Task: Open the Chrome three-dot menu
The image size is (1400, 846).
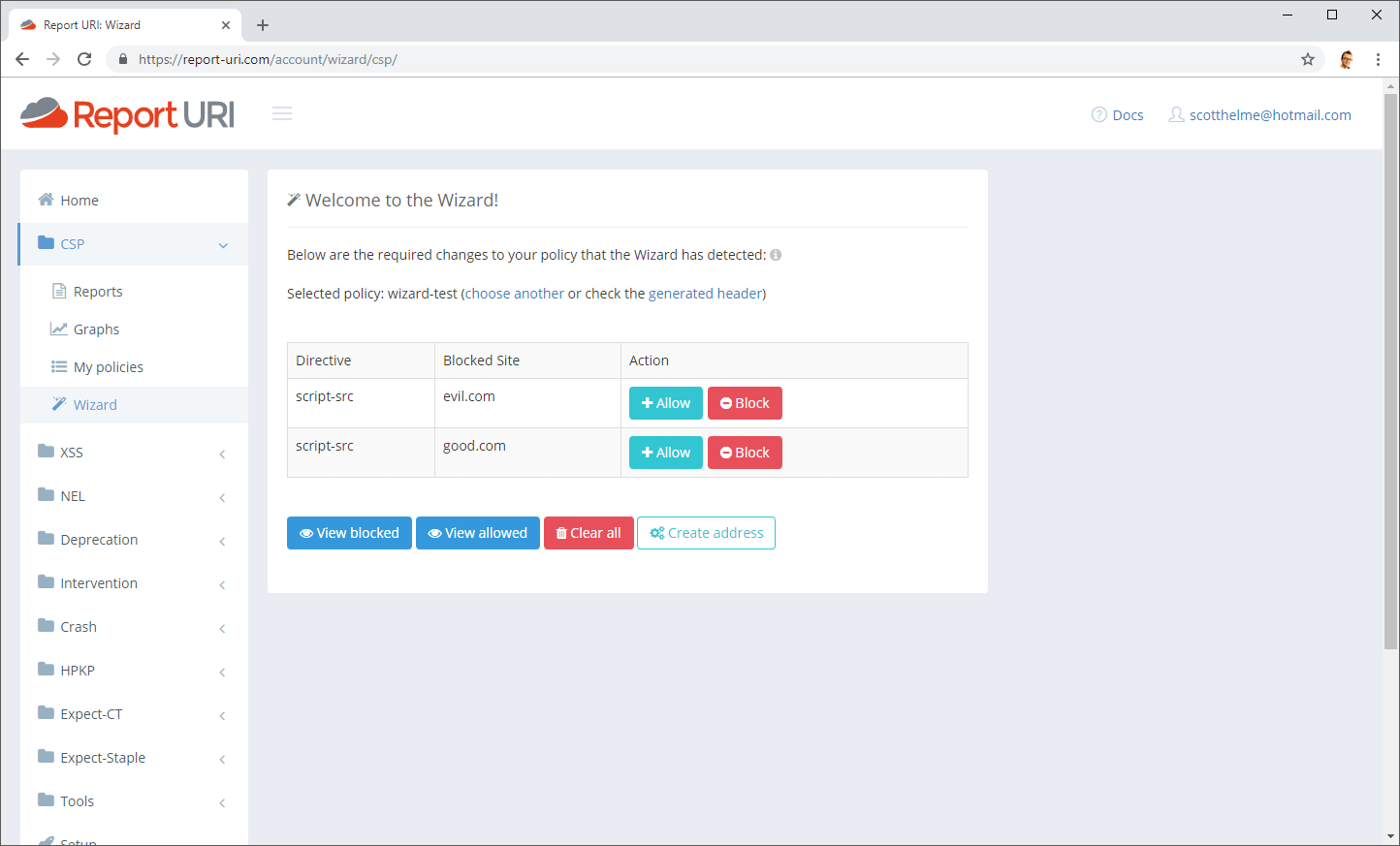Action: point(1378,59)
